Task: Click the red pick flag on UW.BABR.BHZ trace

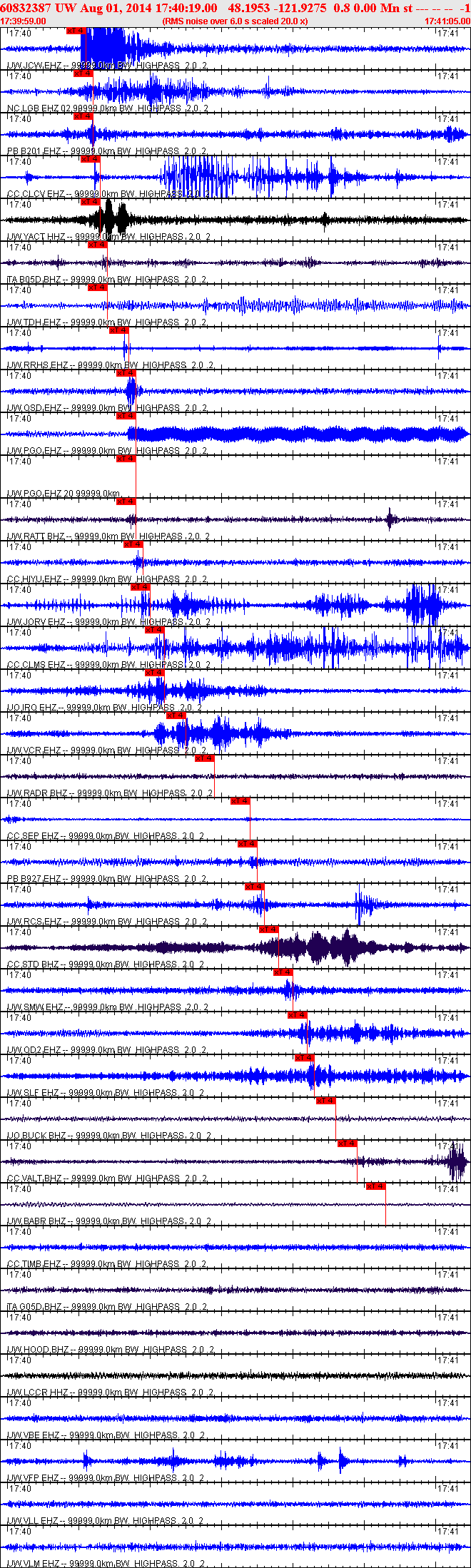Action: (x=375, y=1186)
